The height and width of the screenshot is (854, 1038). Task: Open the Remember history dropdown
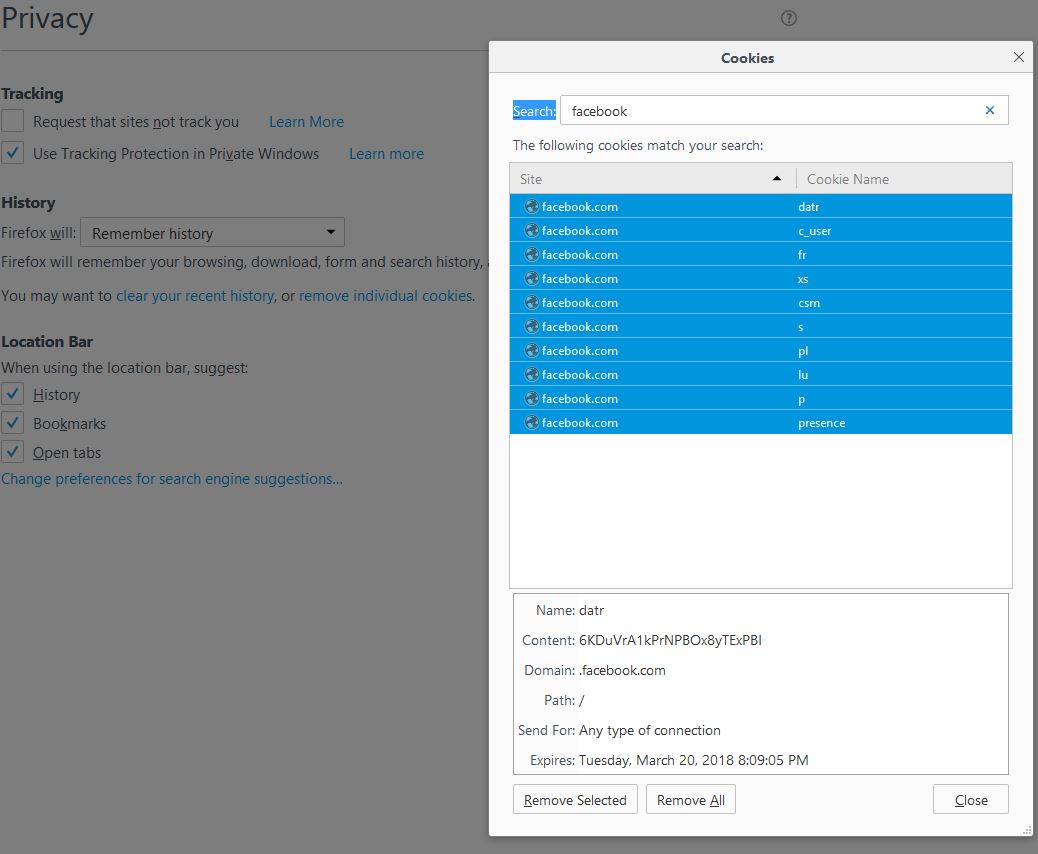coord(212,232)
